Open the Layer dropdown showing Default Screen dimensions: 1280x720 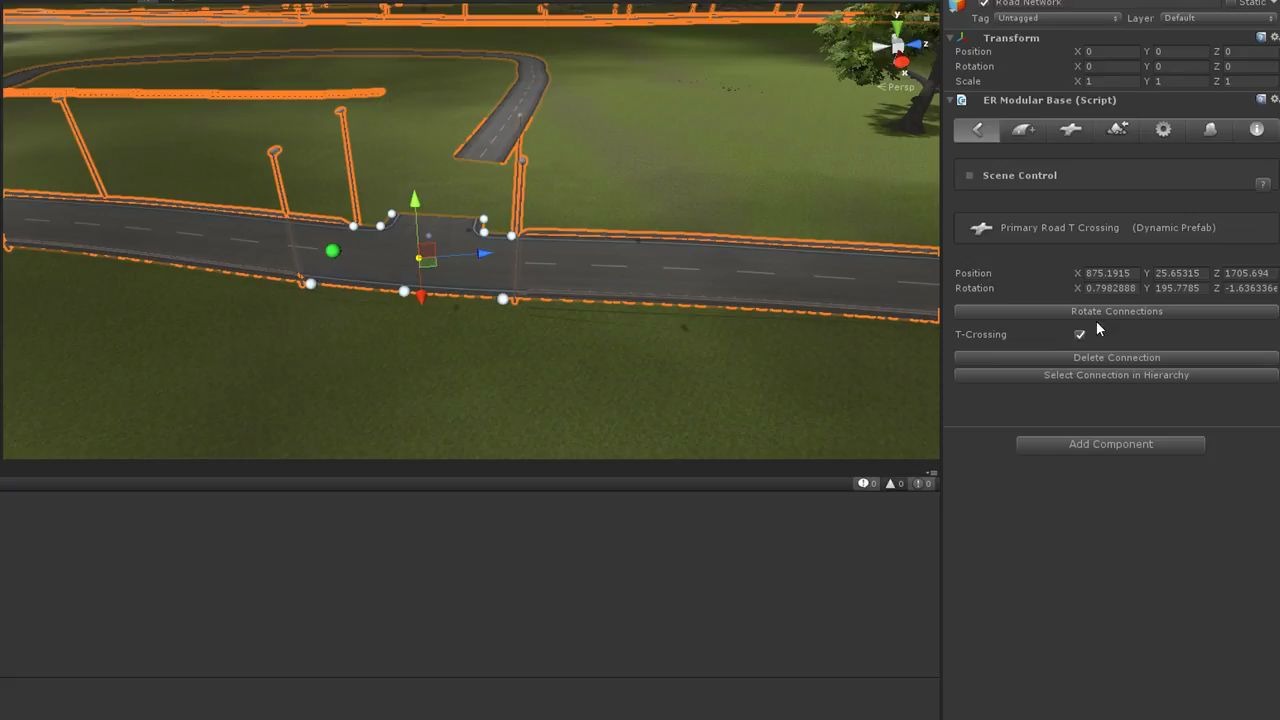pyautogui.click(x=1220, y=18)
